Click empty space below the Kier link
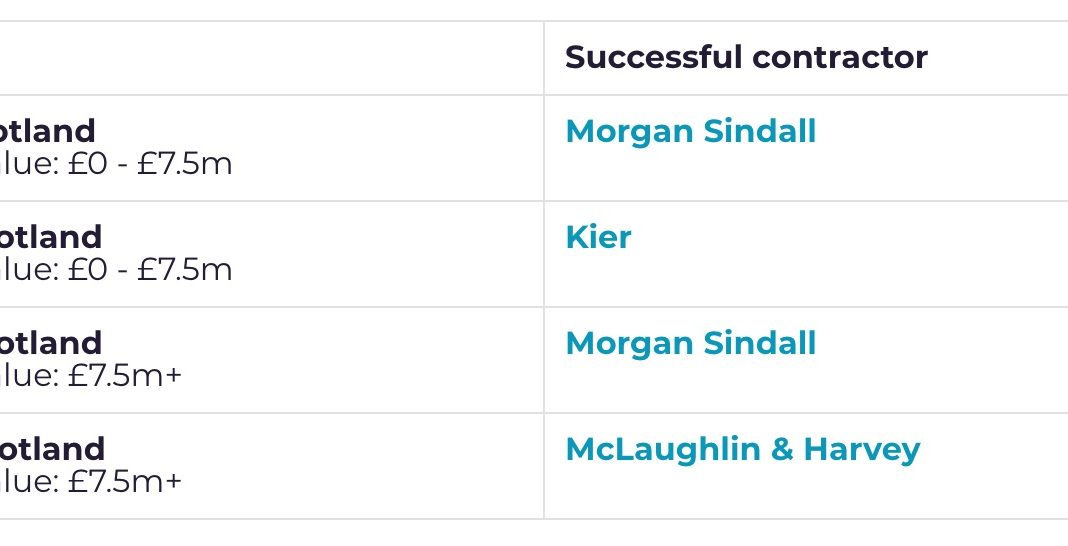 pos(600,282)
